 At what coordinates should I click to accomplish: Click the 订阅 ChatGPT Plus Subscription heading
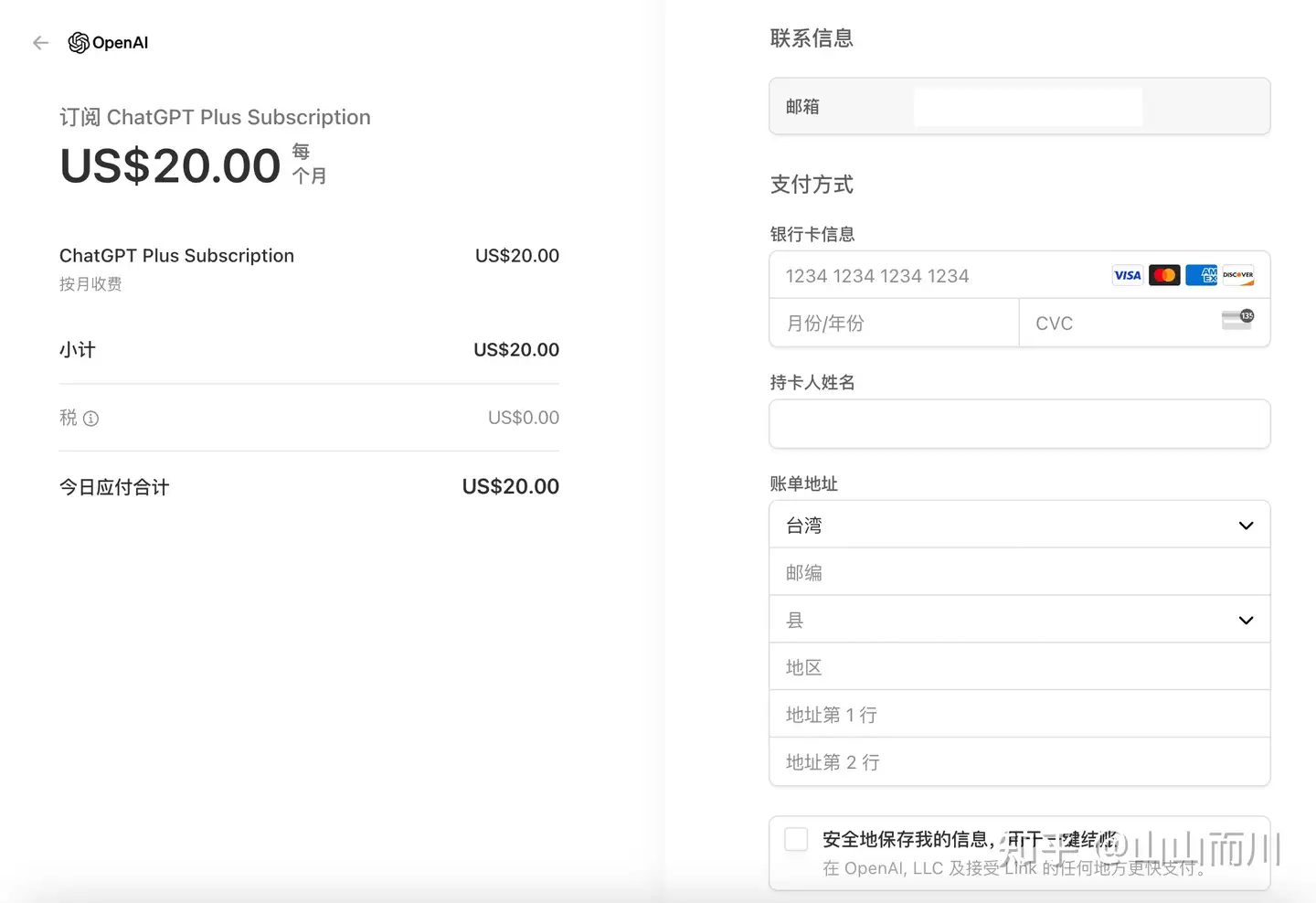point(215,117)
